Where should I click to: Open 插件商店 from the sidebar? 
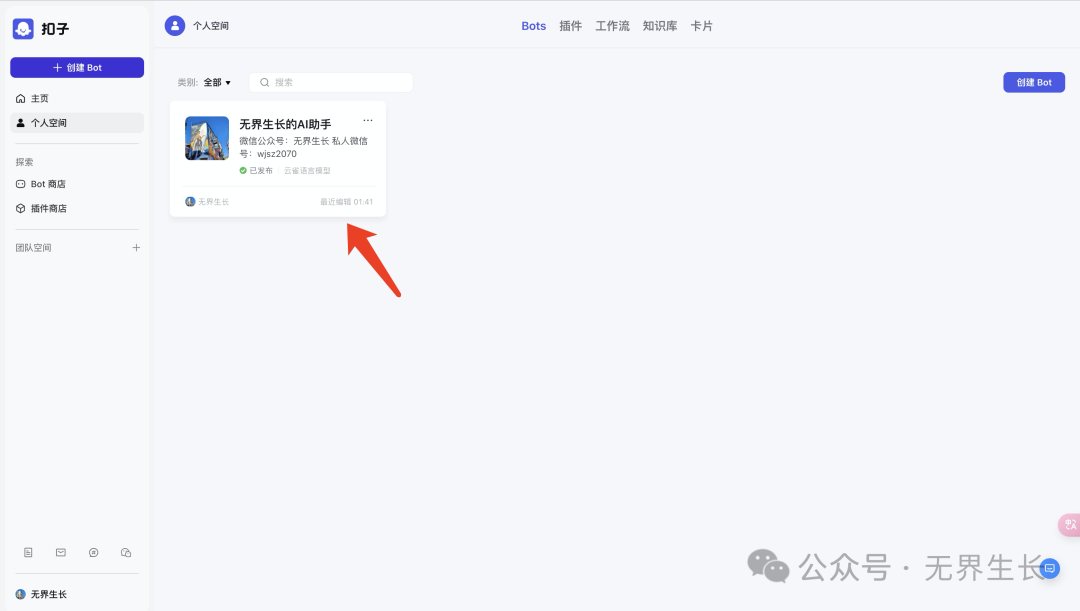tap(77, 208)
